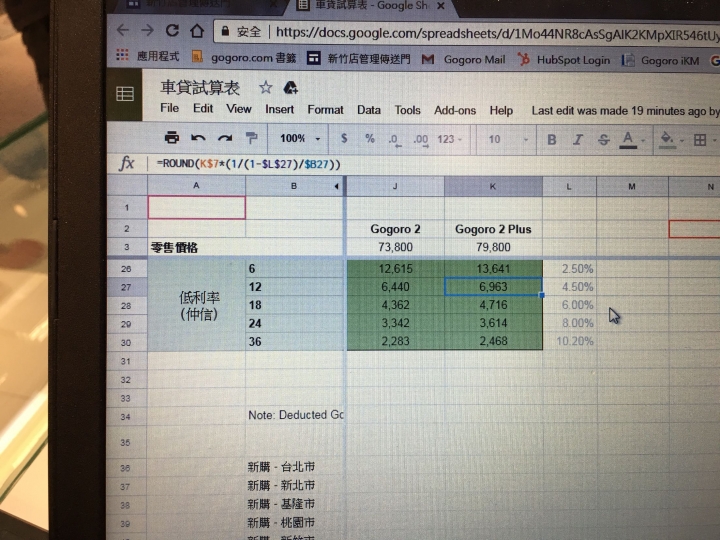The width and height of the screenshot is (720, 540).
Task: Select the cell with 79,800
Action: click(x=493, y=247)
